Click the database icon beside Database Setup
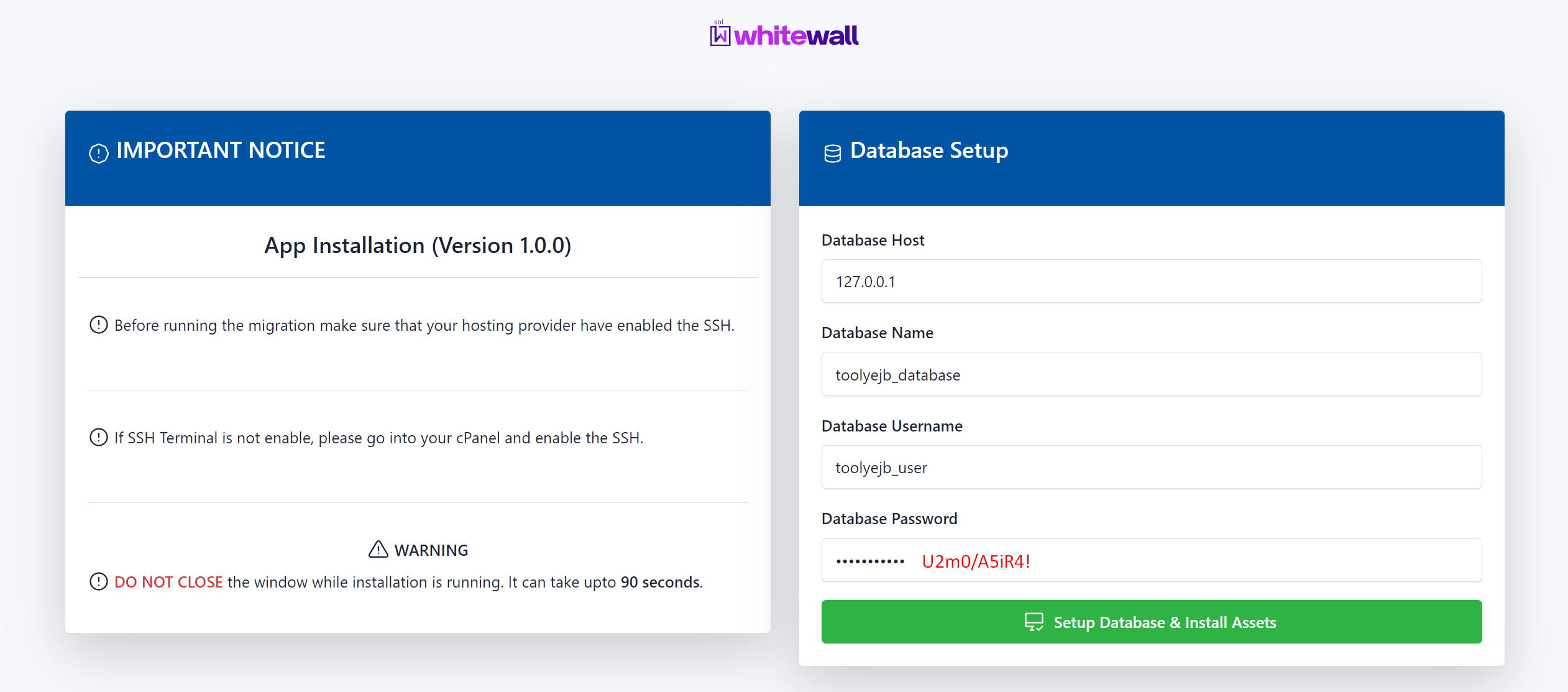Image resolution: width=1568 pixels, height=692 pixels. (832, 153)
